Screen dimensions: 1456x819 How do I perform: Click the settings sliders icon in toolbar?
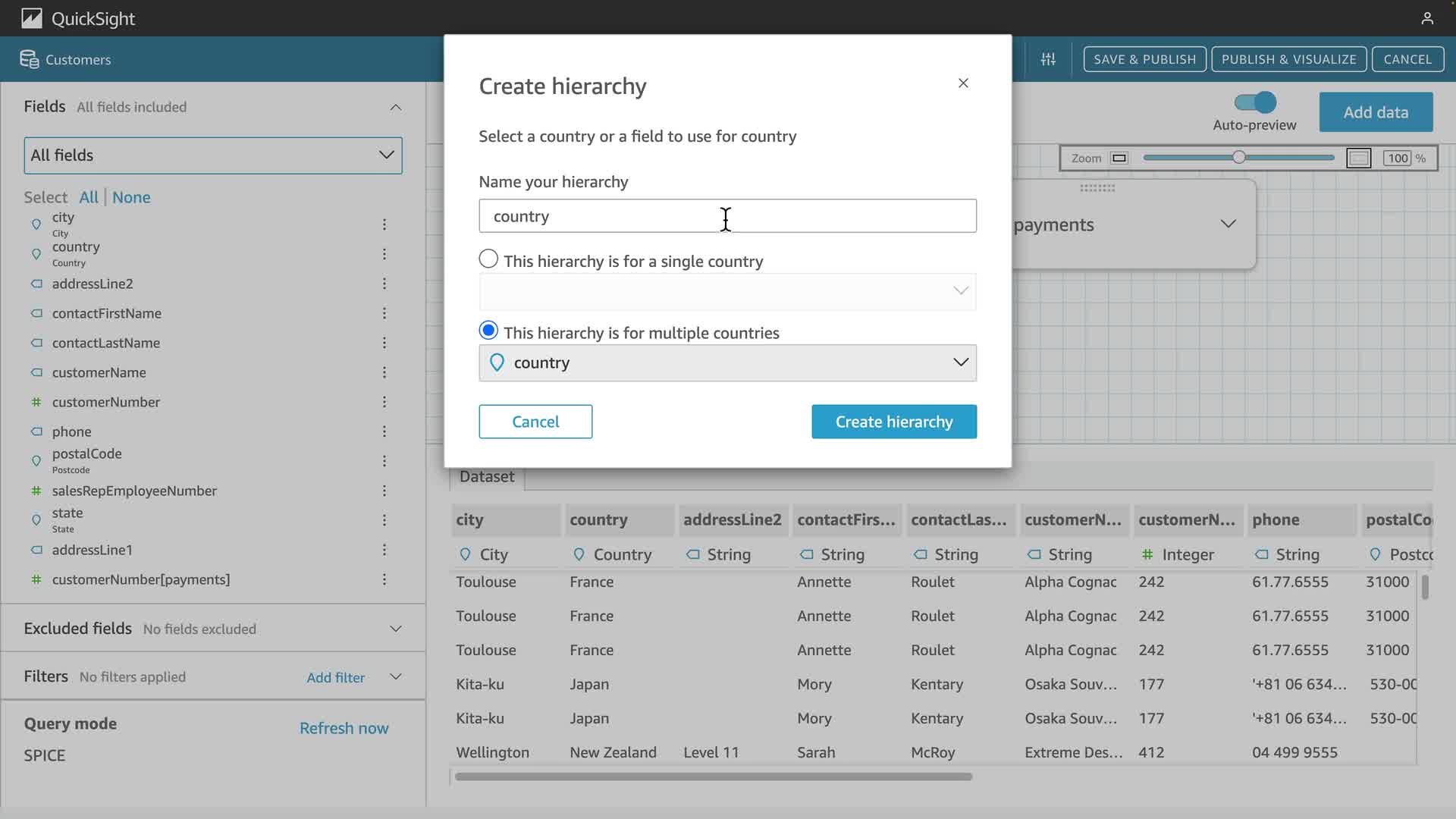pyautogui.click(x=1048, y=59)
